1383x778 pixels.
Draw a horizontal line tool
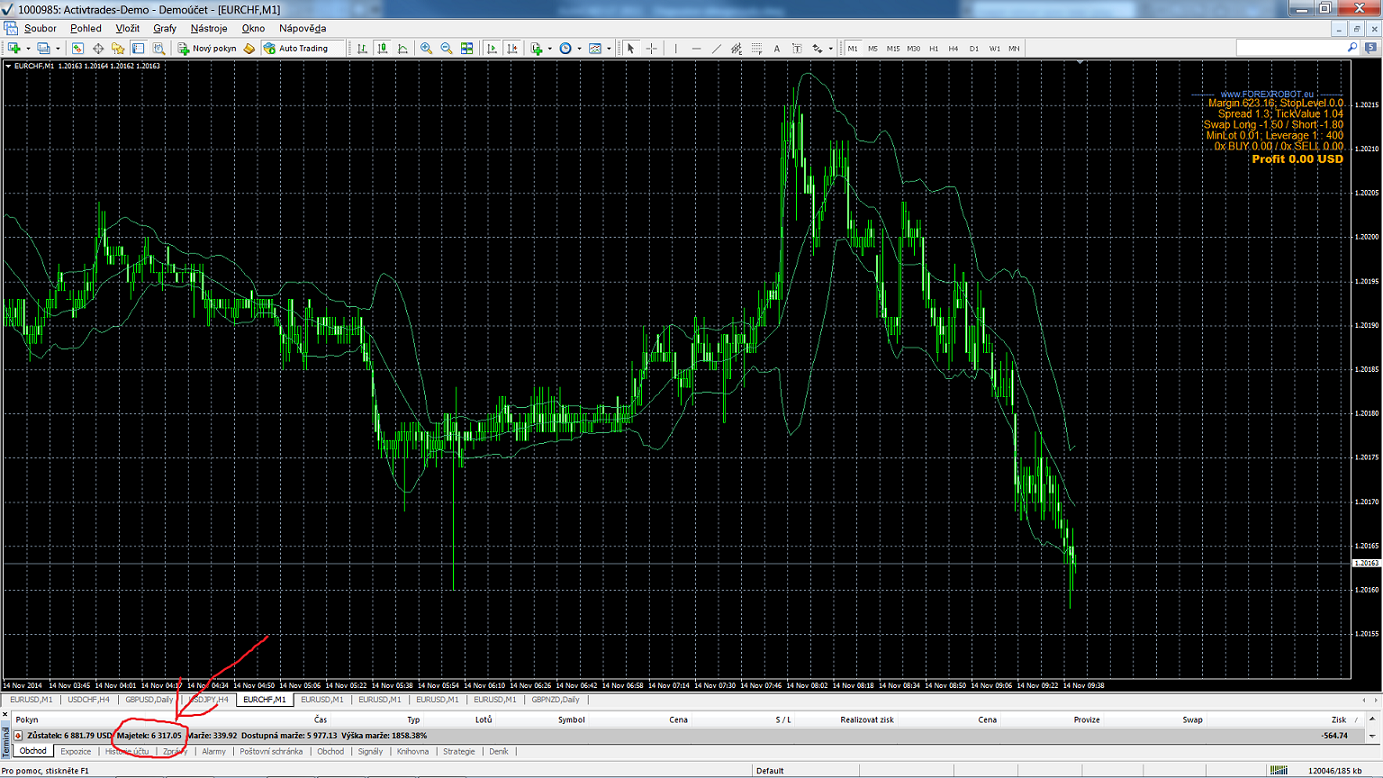point(696,48)
